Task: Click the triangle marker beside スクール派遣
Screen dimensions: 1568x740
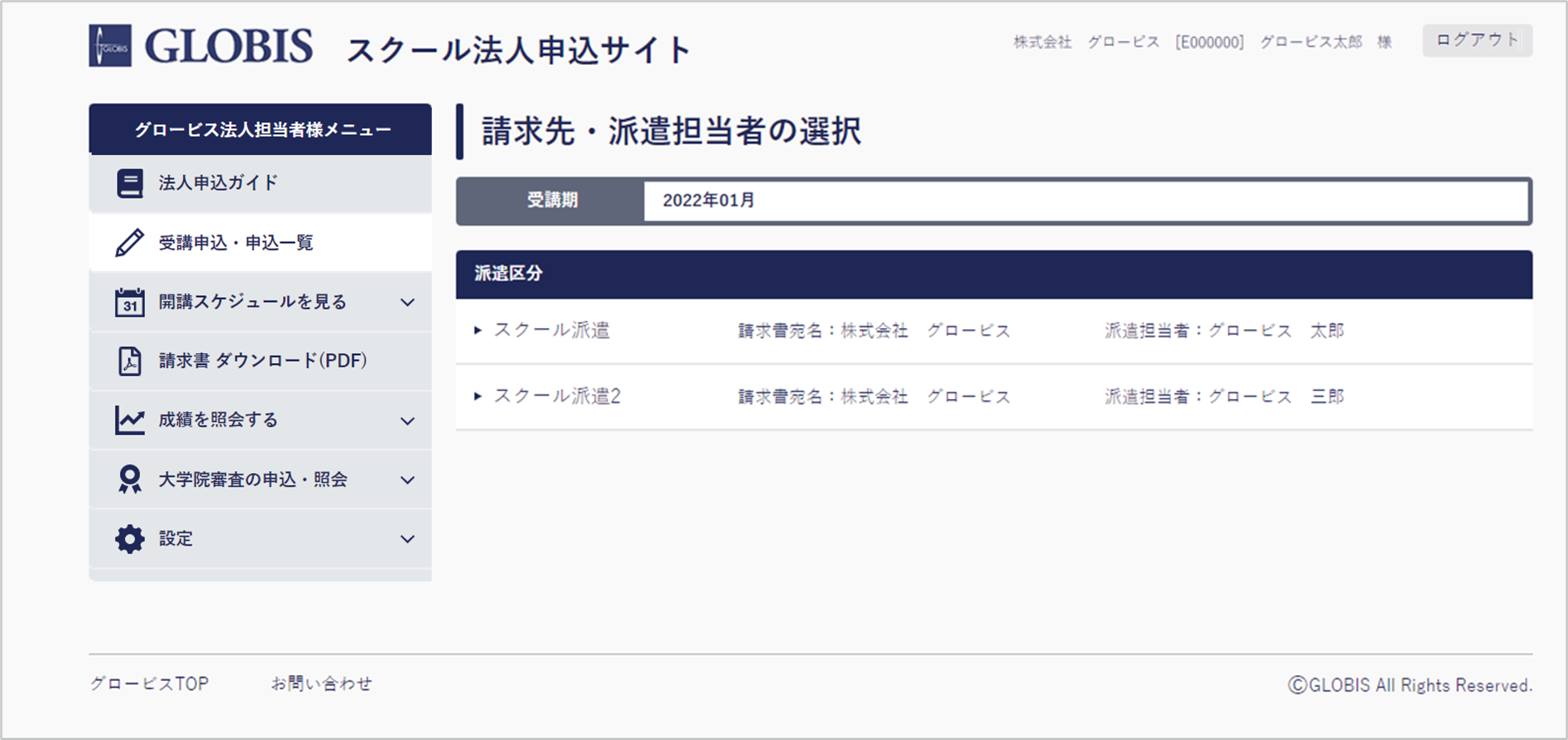Action: click(x=478, y=331)
